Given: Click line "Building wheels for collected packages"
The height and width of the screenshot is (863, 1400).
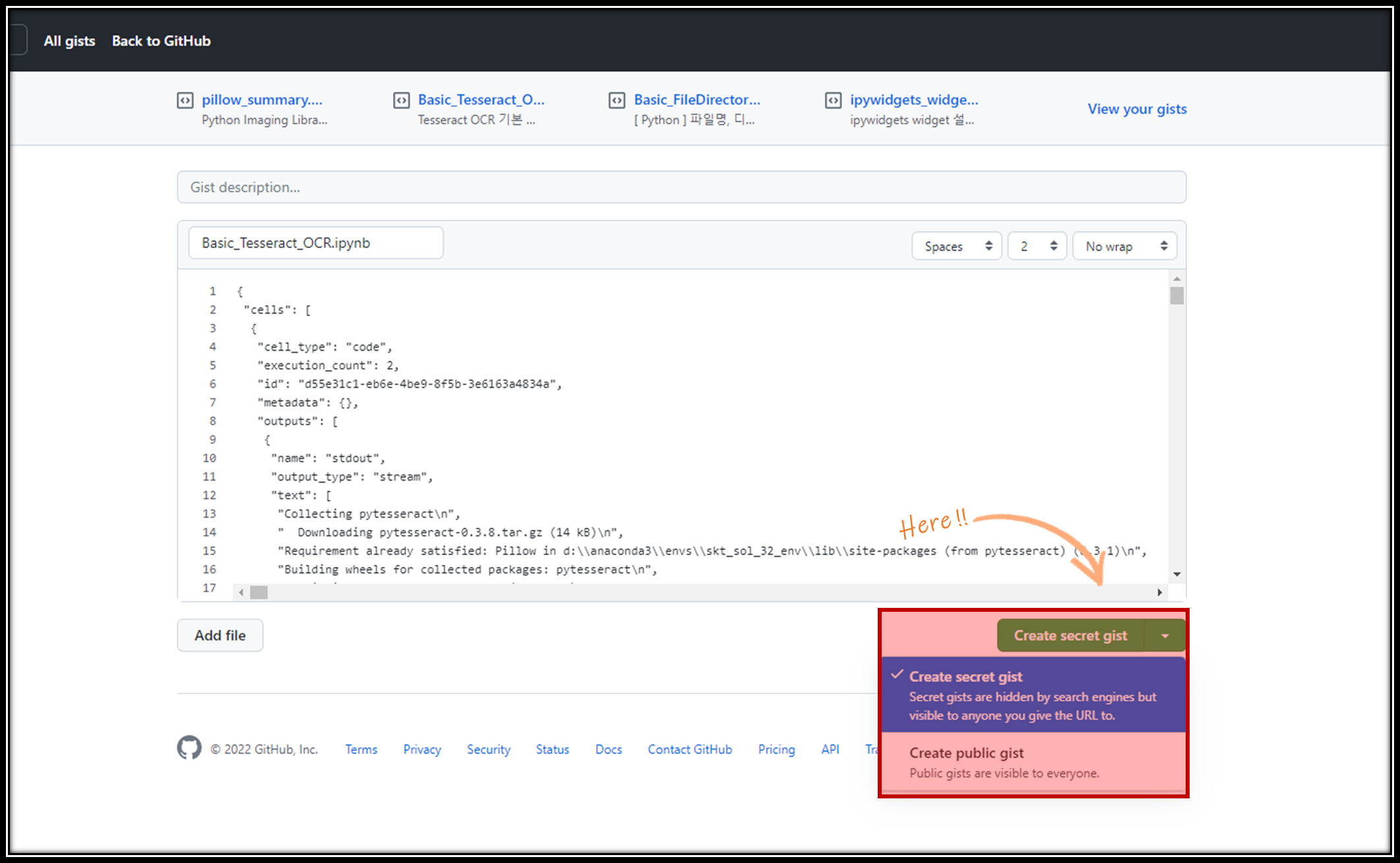Looking at the screenshot, I should pyautogui.click(x=468, y=569).
